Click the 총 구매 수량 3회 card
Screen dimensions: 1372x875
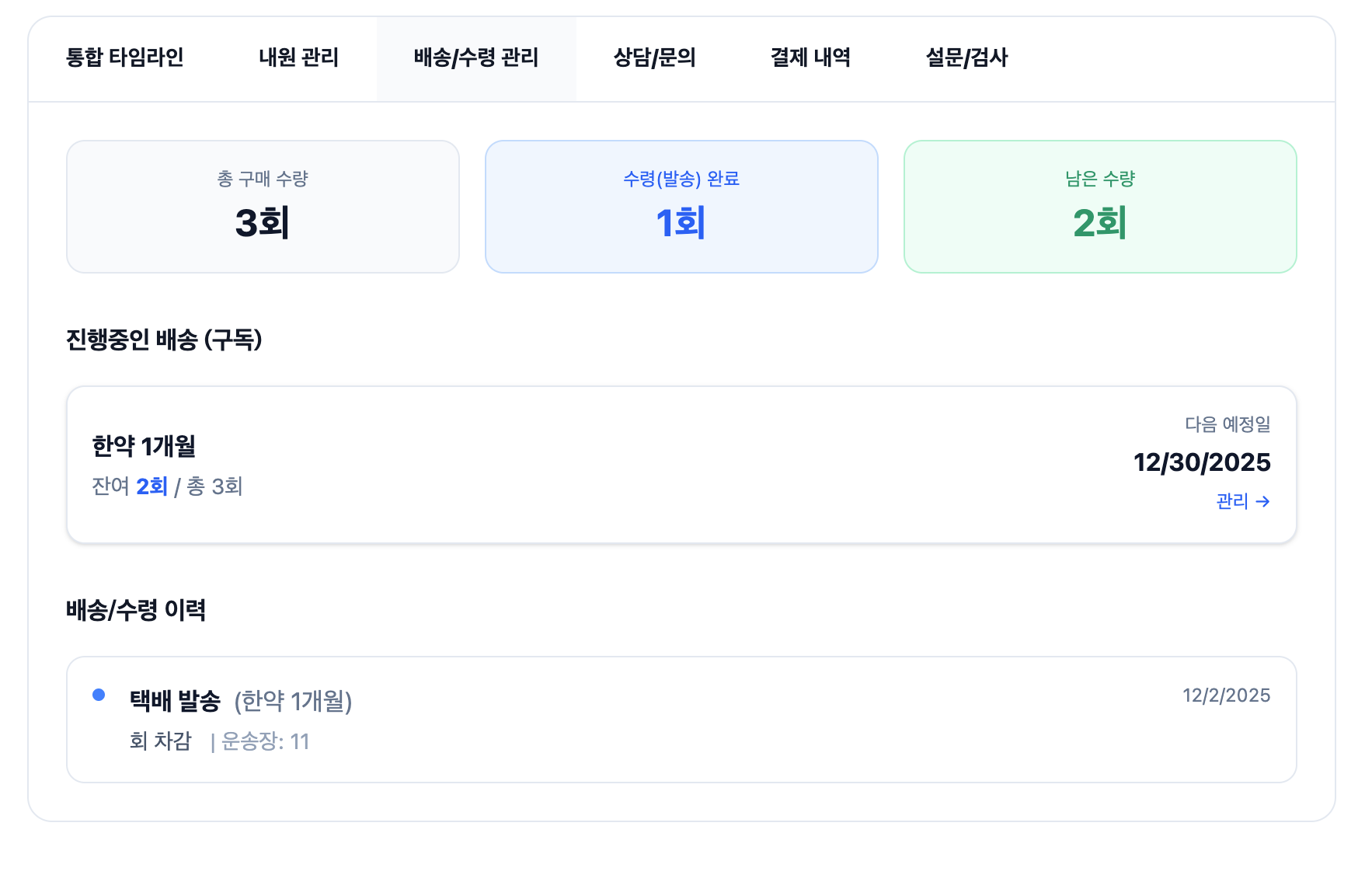coord(263,207)
